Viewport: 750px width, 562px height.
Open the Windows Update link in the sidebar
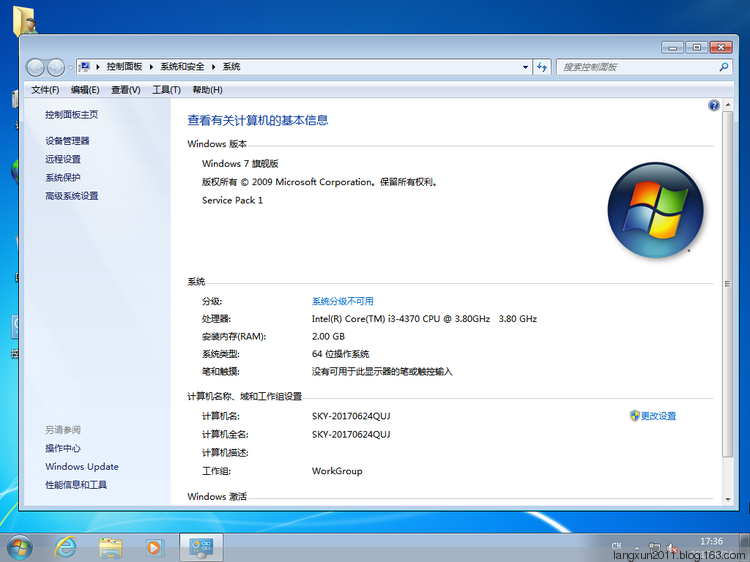pos(81,467)
